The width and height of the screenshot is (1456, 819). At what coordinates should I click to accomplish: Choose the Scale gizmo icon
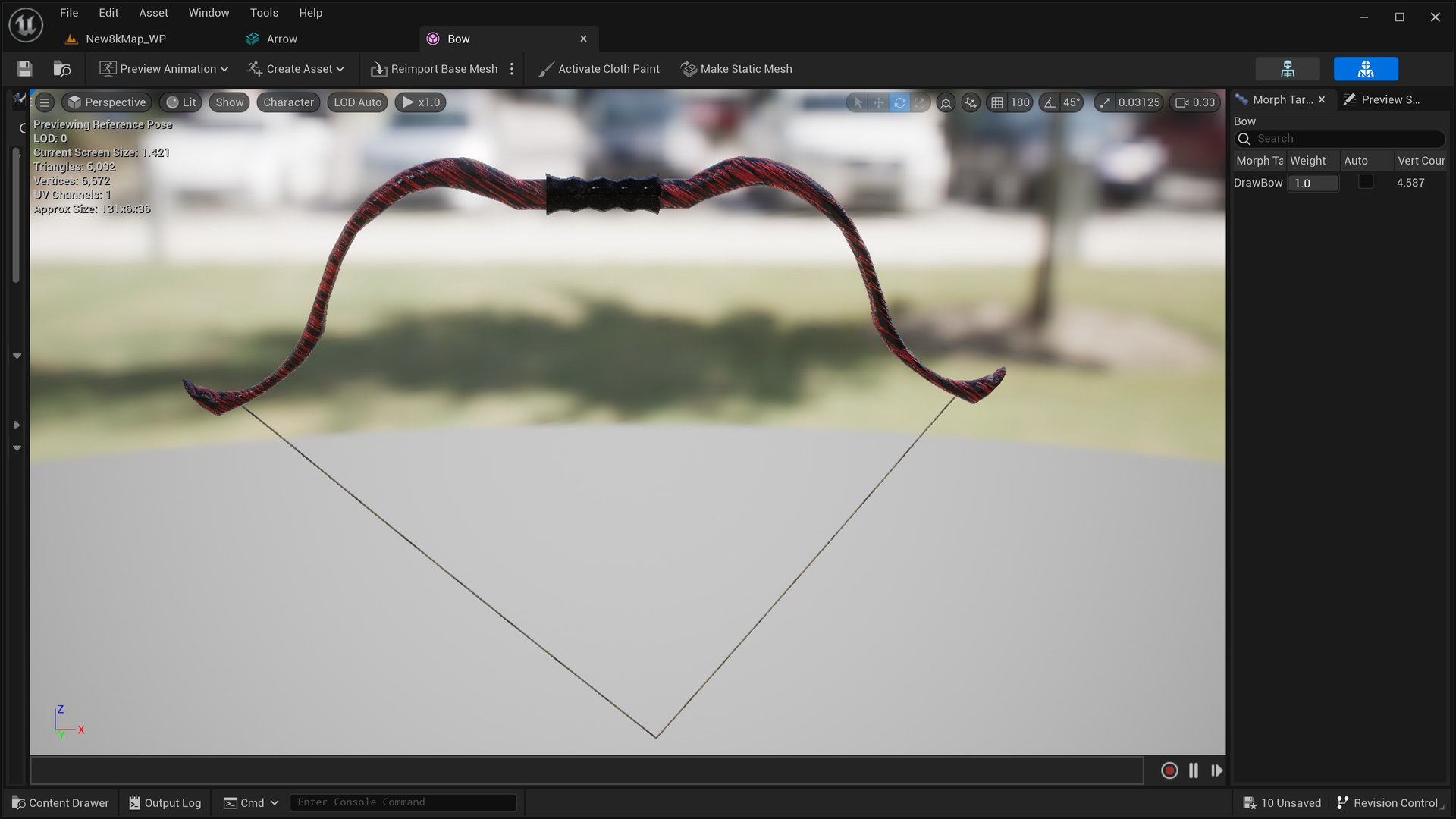[920, 102]
